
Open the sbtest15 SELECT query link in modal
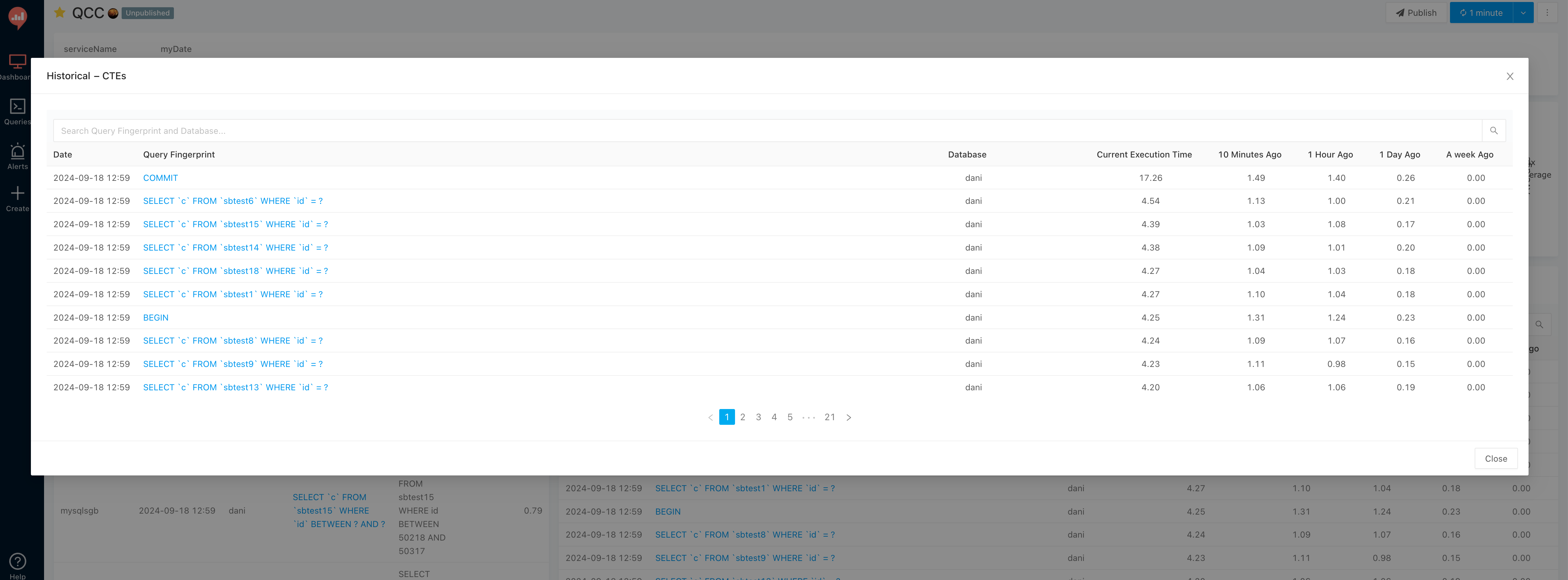pos(236,224)
